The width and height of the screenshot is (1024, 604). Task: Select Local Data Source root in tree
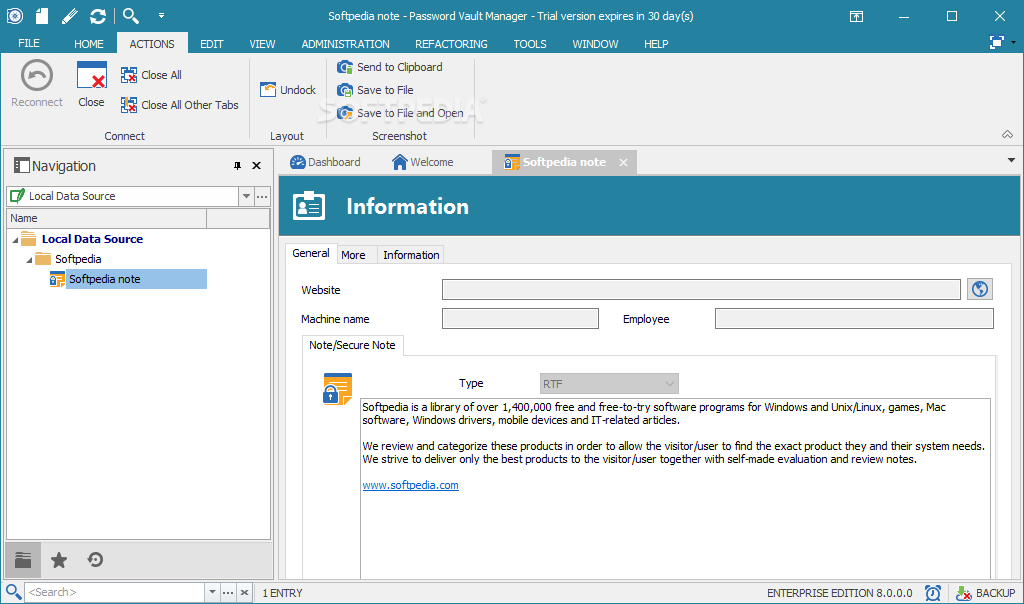[92, 239]
